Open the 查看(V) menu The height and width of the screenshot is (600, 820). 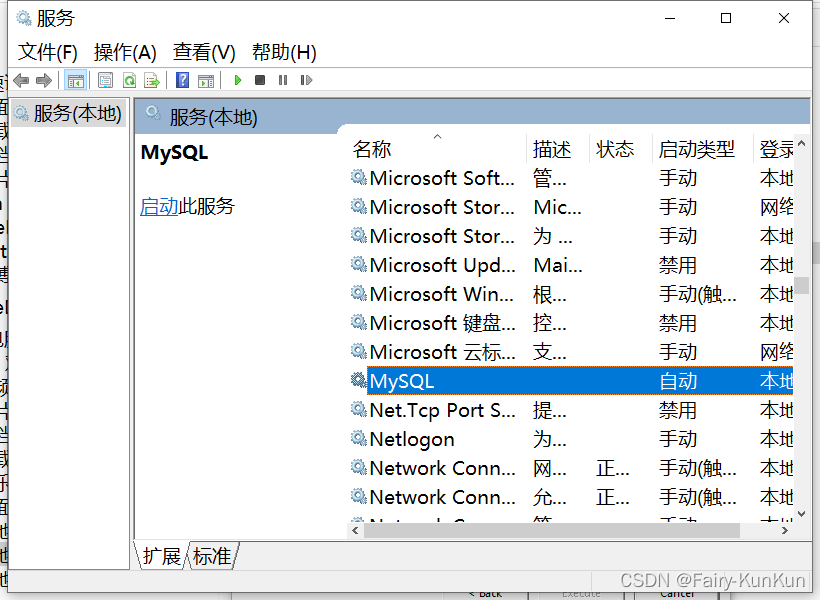204,52
